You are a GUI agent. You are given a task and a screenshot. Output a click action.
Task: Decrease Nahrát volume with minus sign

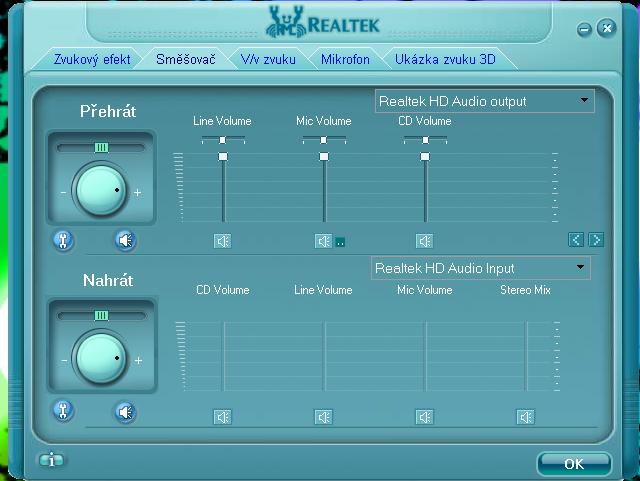tap(64, 361)
